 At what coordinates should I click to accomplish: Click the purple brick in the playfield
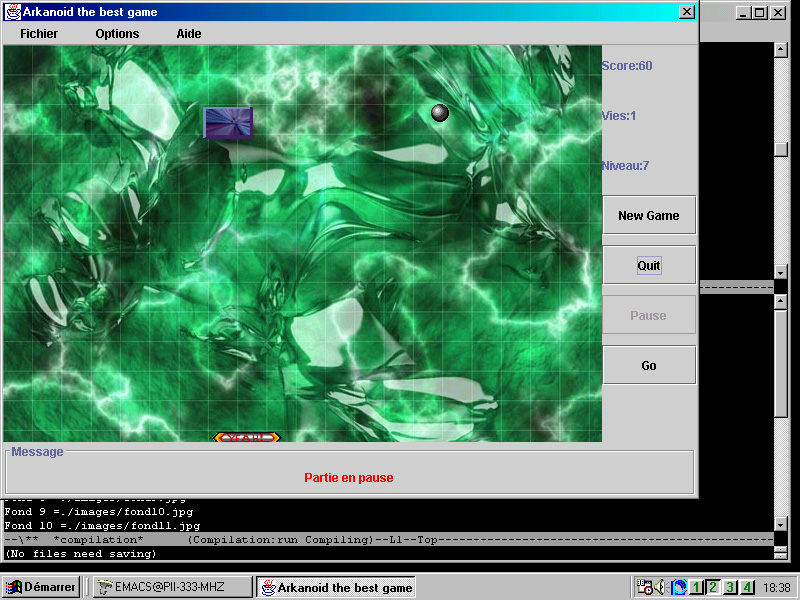[228, 122]
